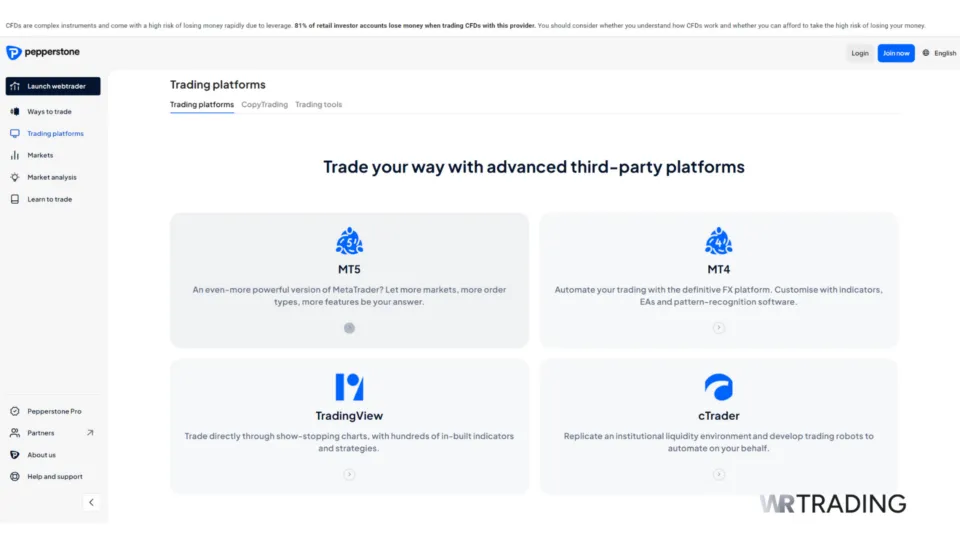
Task: Open Market analysis in sidebar
Action: coord(51,177)
